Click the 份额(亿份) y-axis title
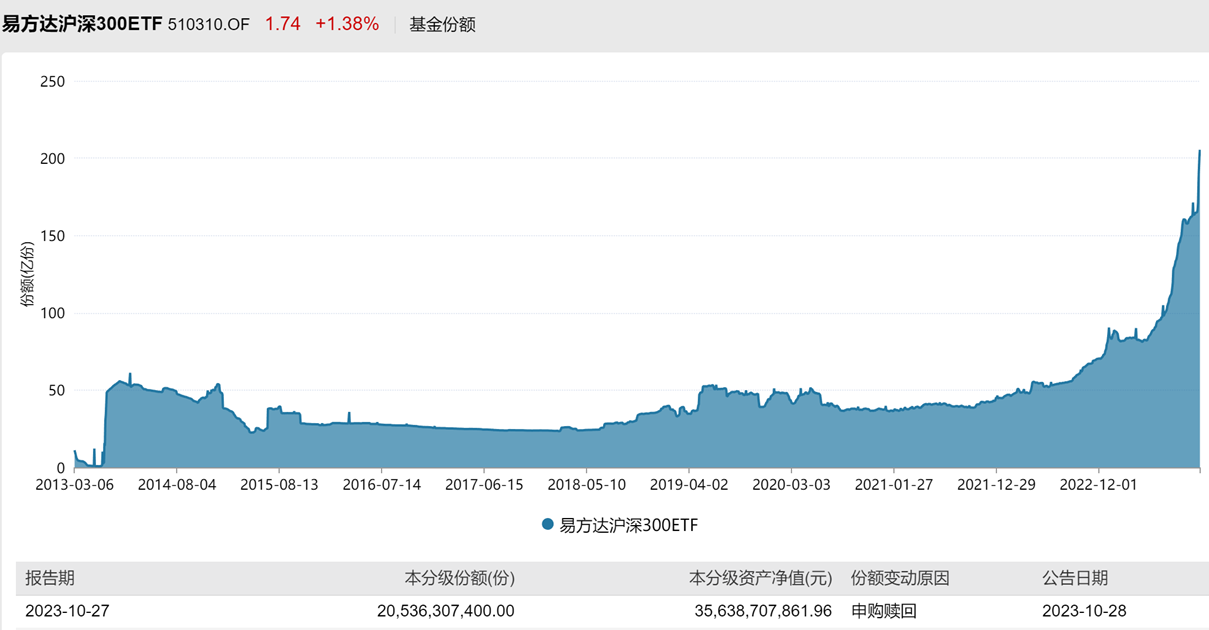Screen dimensions: 1209x630 click(29, 274)
